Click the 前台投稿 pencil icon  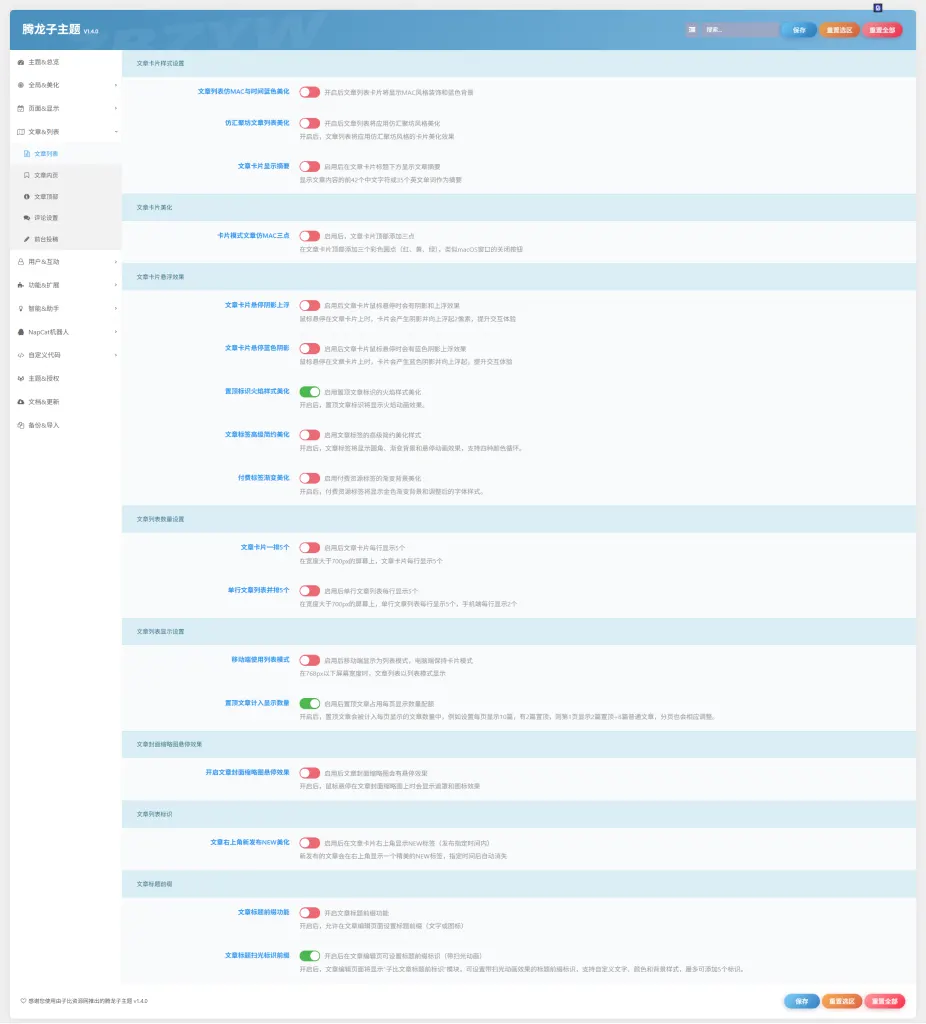(27, 239)
